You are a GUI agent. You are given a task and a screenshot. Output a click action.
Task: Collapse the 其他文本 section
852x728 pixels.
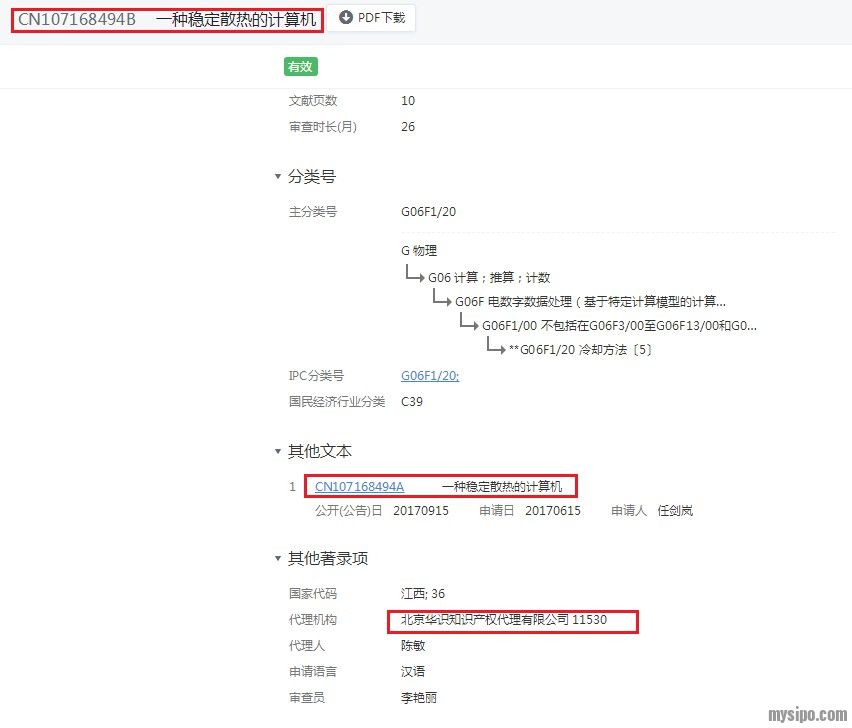(278, 452)
